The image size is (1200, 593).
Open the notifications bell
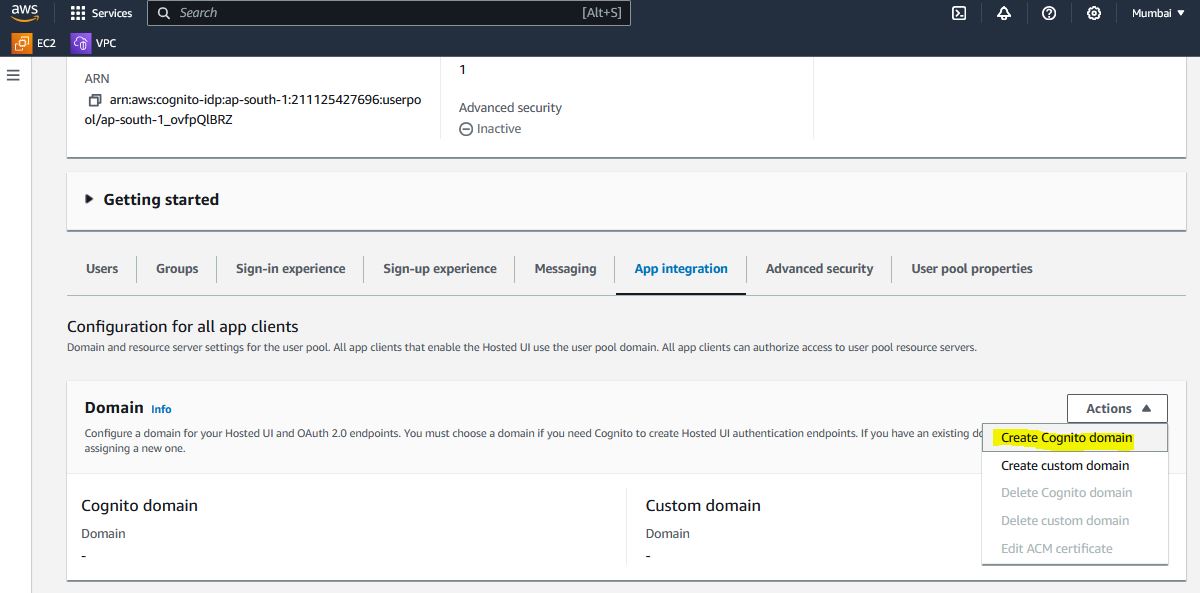coord(1004,13)
